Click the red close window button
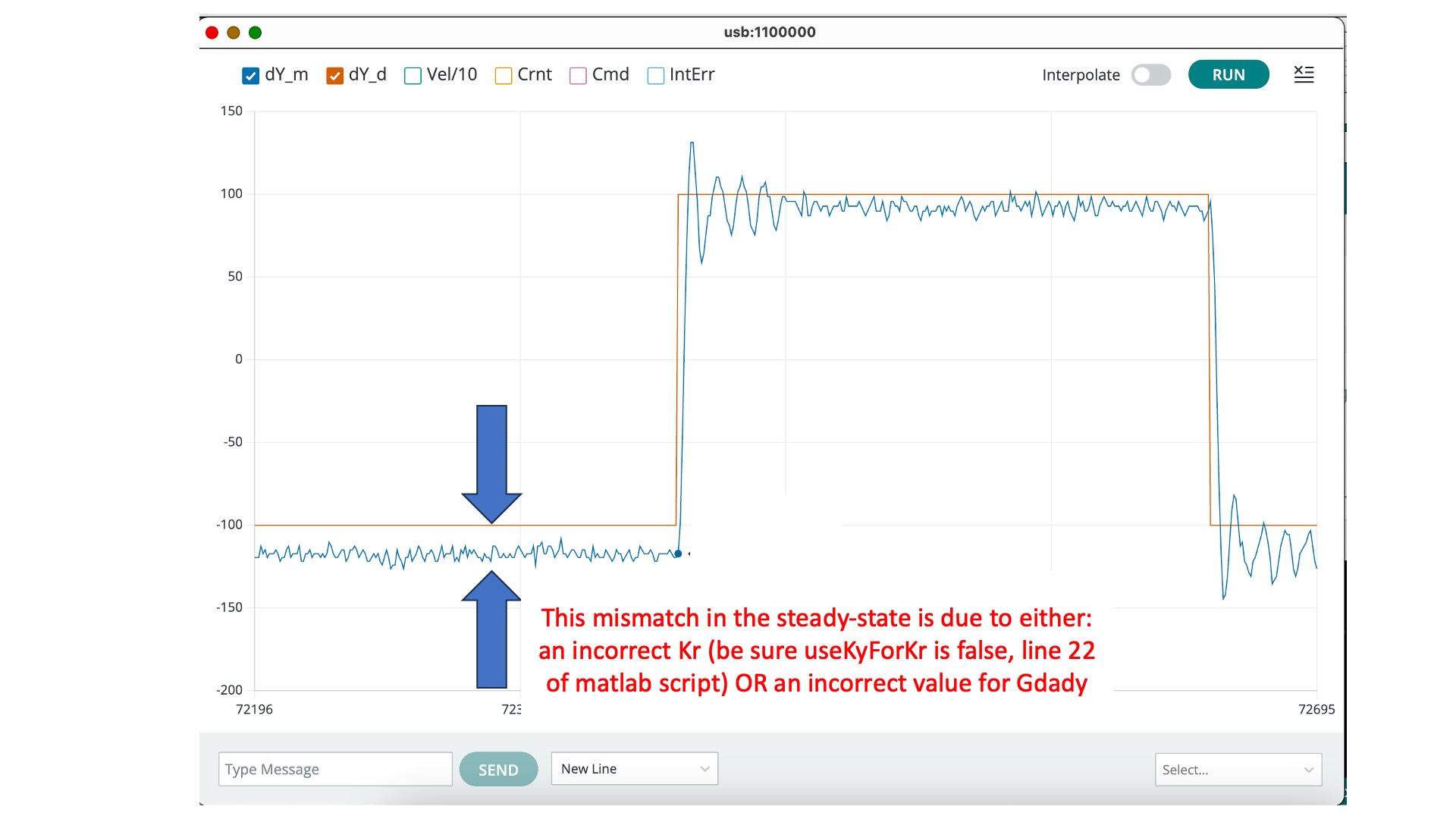 coord(212,33)
